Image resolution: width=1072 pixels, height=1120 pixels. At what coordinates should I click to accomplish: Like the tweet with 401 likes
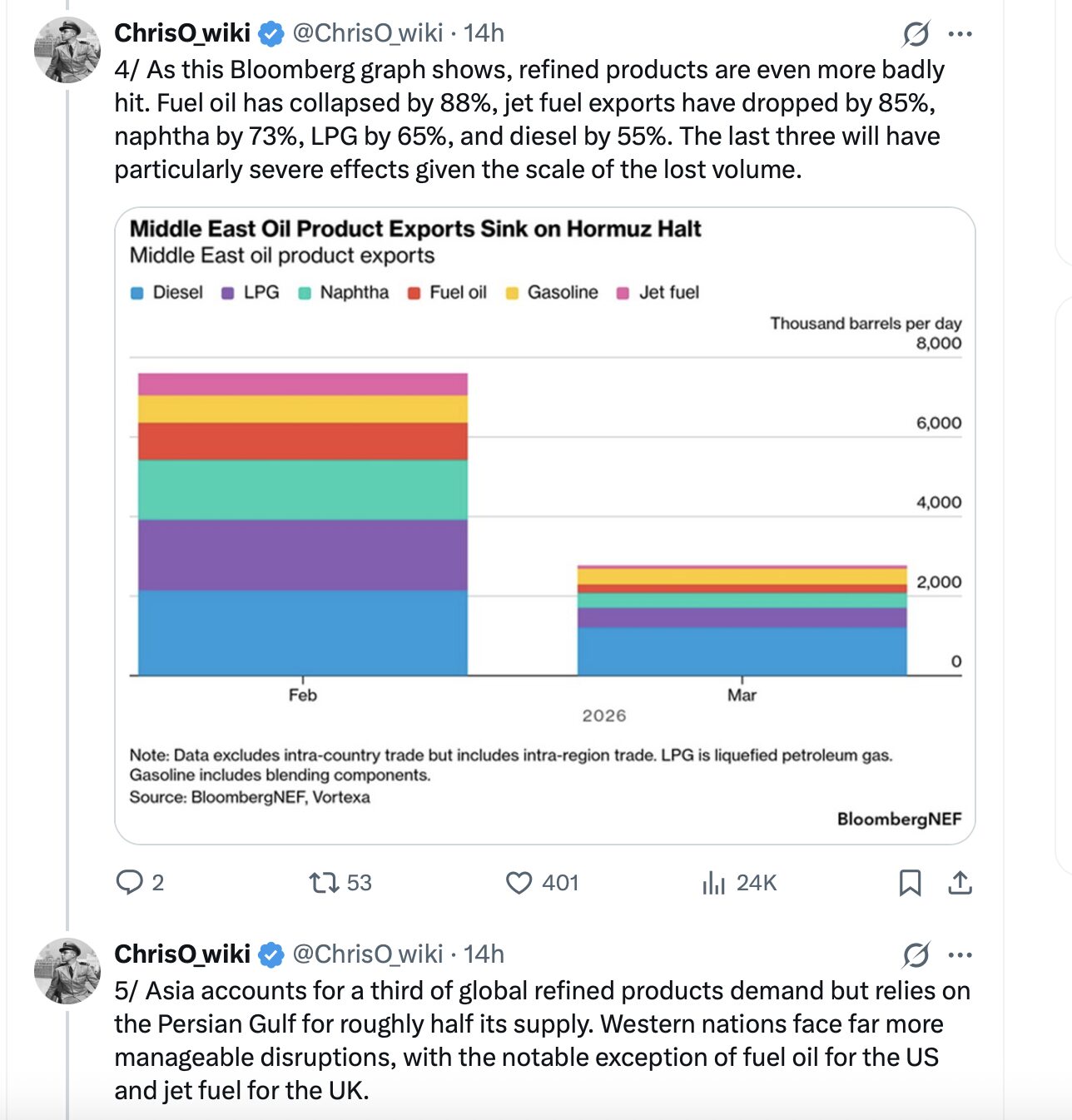pyautogui.click(x=519, y=882)
